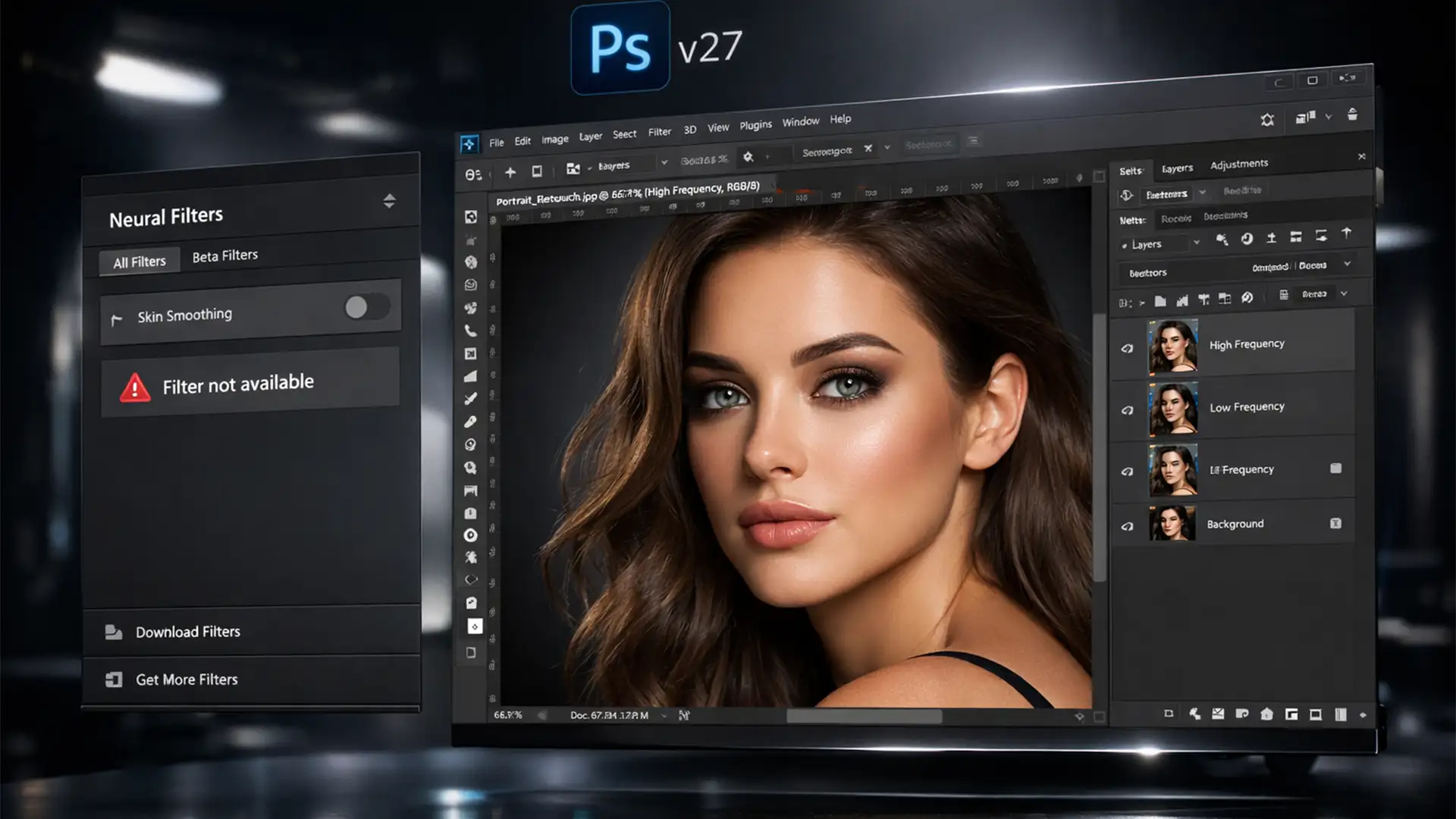Screen dimensions: 1456x819
Task: Click the Low Frequency layer thumbnail
Action: point(1172,409)
